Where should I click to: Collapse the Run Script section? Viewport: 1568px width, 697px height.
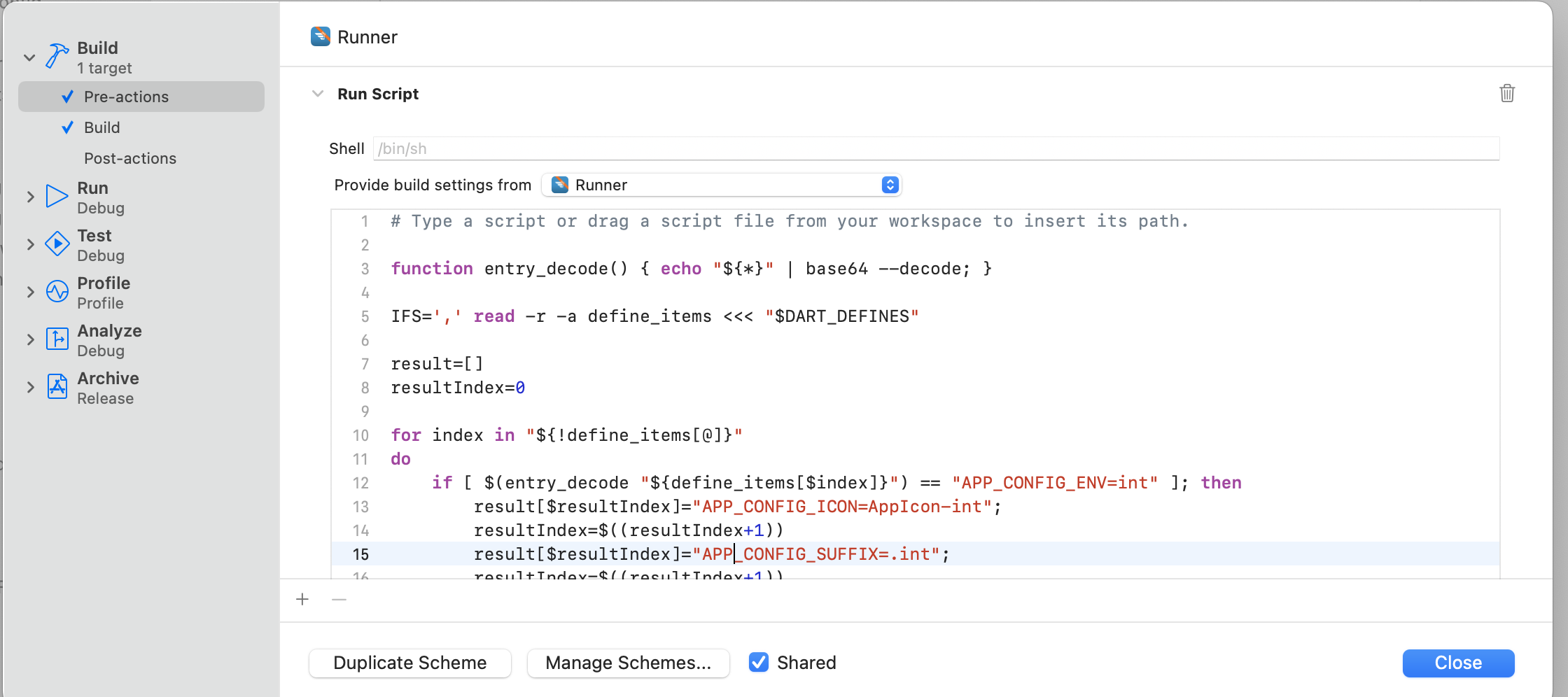coord(318,93)
